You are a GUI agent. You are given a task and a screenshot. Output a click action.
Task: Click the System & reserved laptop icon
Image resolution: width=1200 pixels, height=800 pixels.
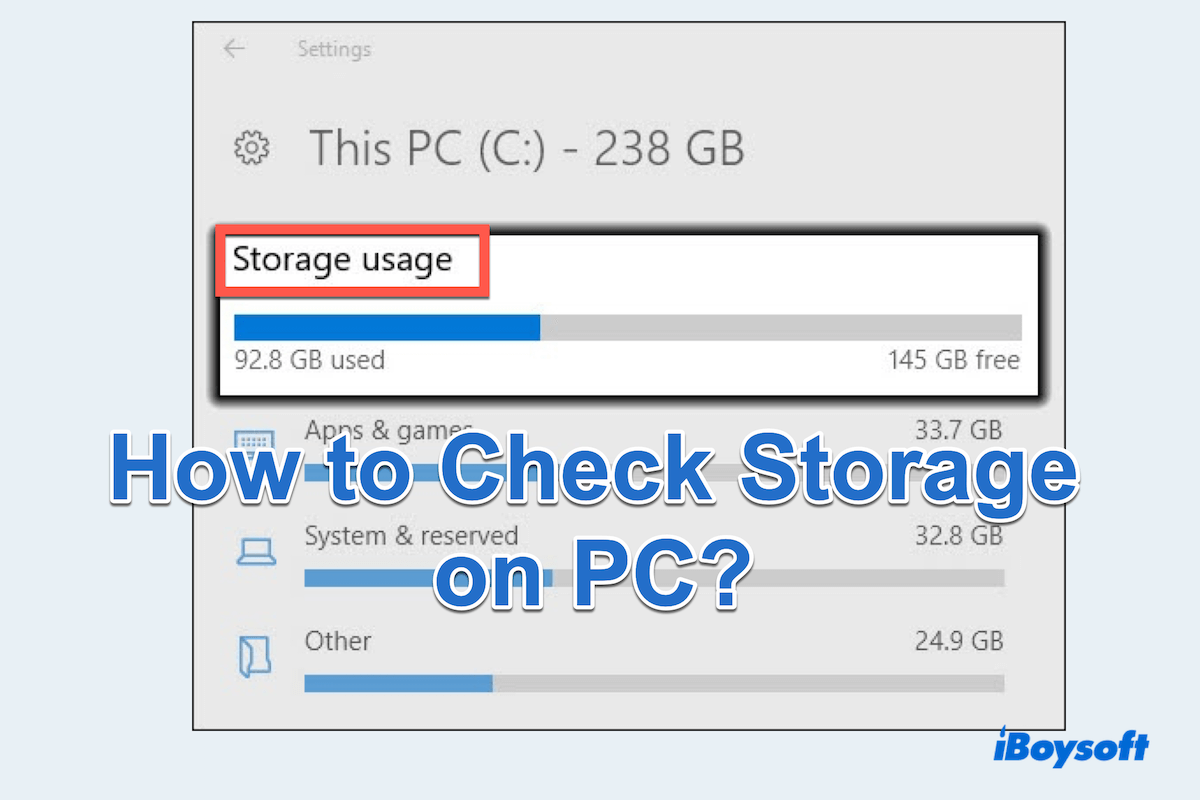click(x=257, y=550)
